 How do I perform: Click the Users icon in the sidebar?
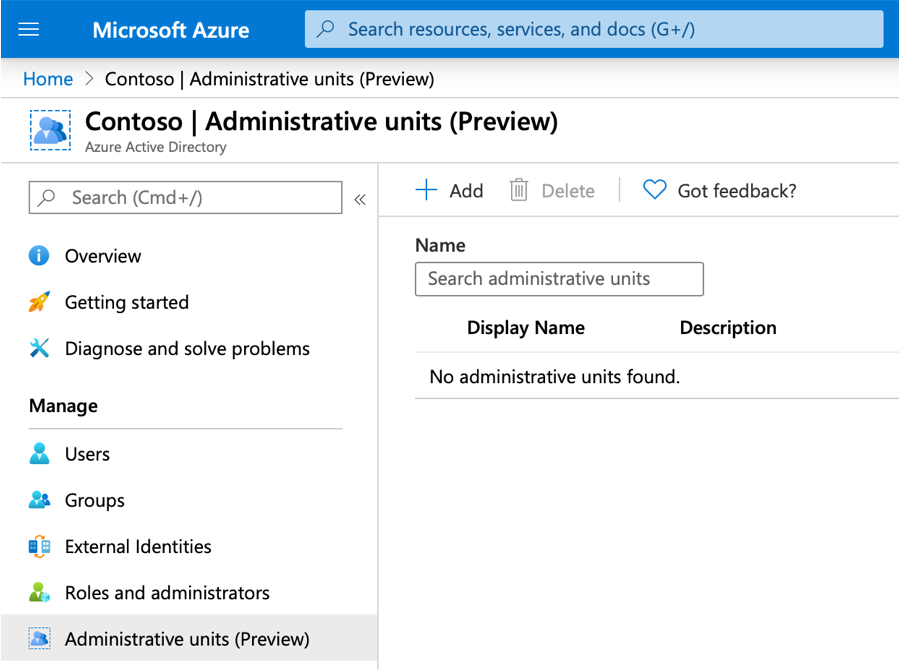(38, 454)
